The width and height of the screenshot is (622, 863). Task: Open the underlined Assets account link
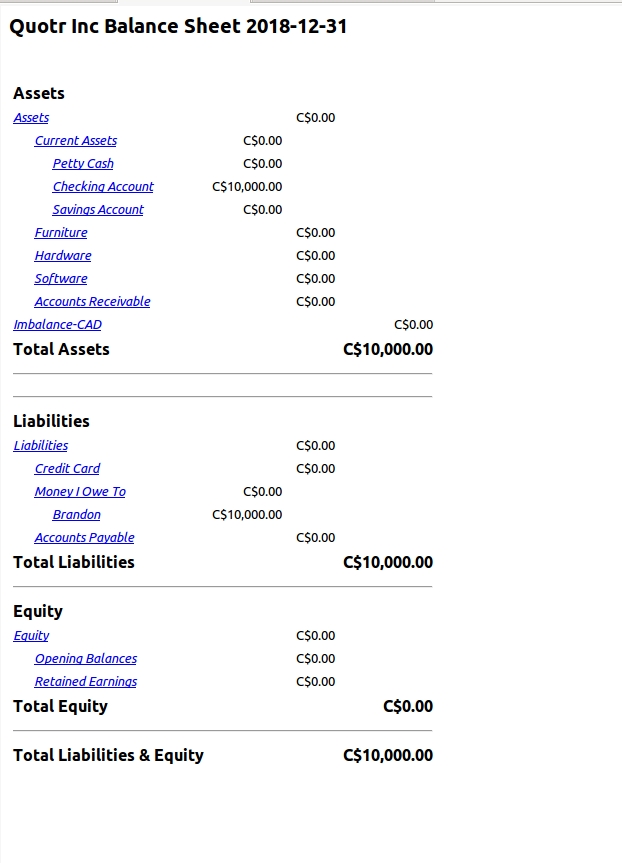click(31, 118)
